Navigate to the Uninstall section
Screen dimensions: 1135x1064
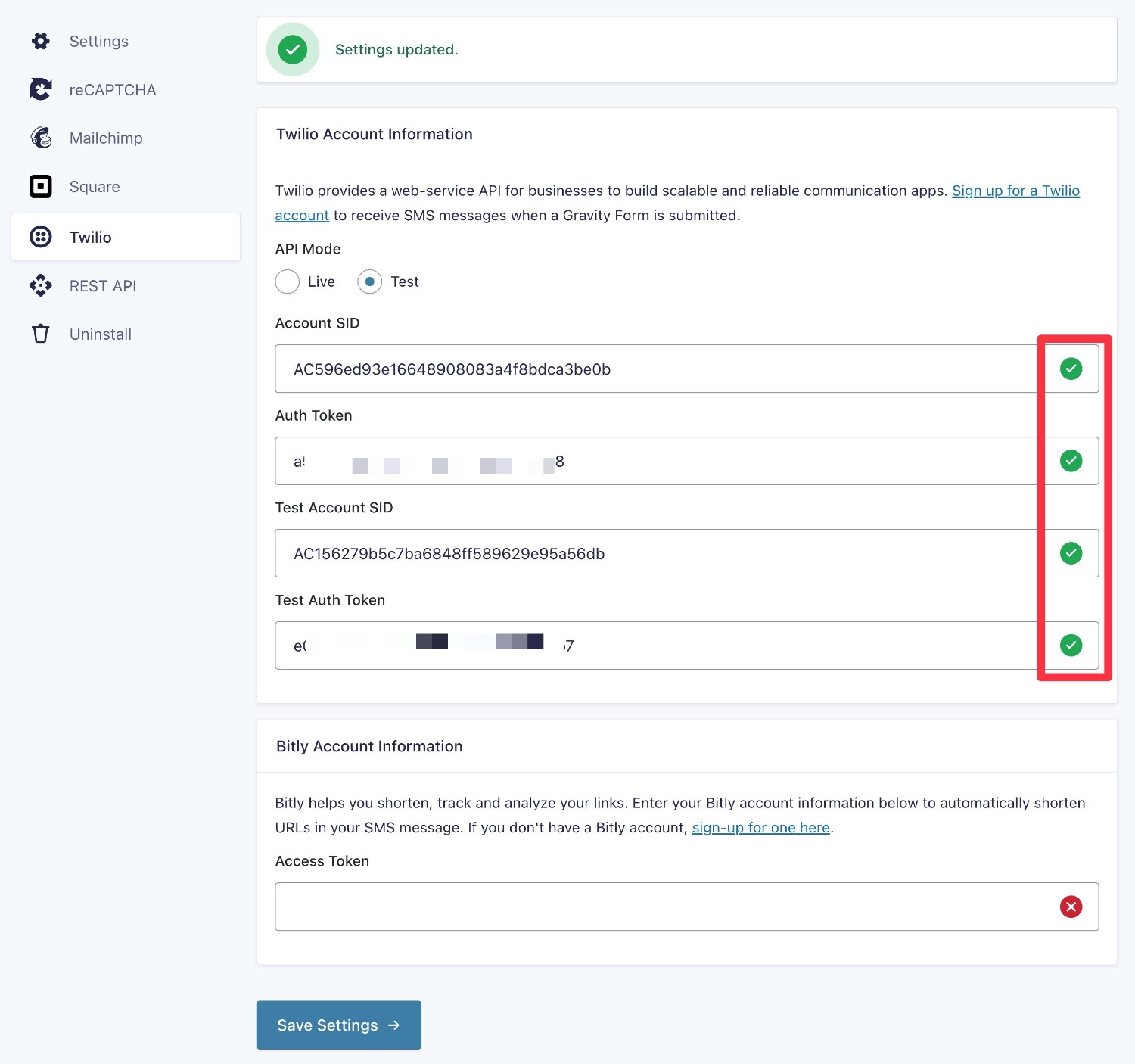100,333
